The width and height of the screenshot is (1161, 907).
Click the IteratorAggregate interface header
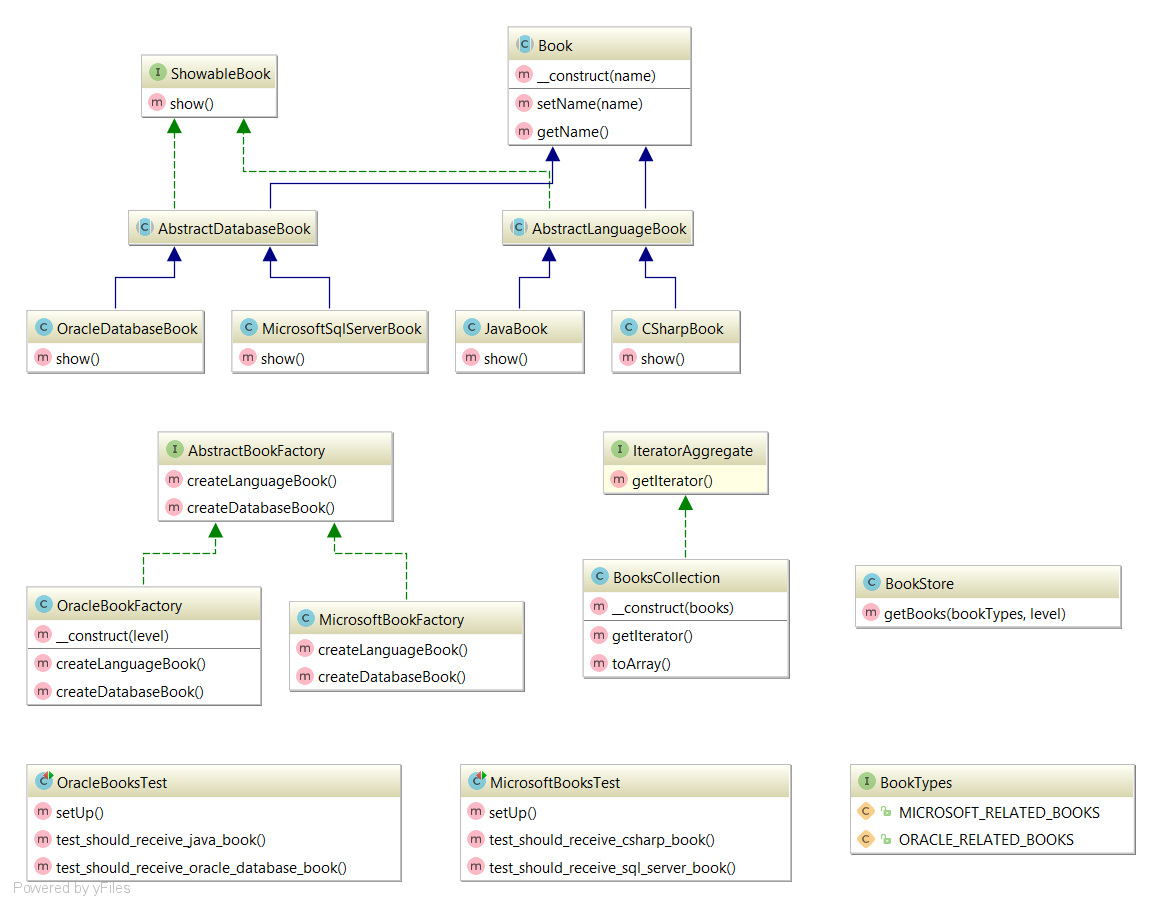pos(685,450)
